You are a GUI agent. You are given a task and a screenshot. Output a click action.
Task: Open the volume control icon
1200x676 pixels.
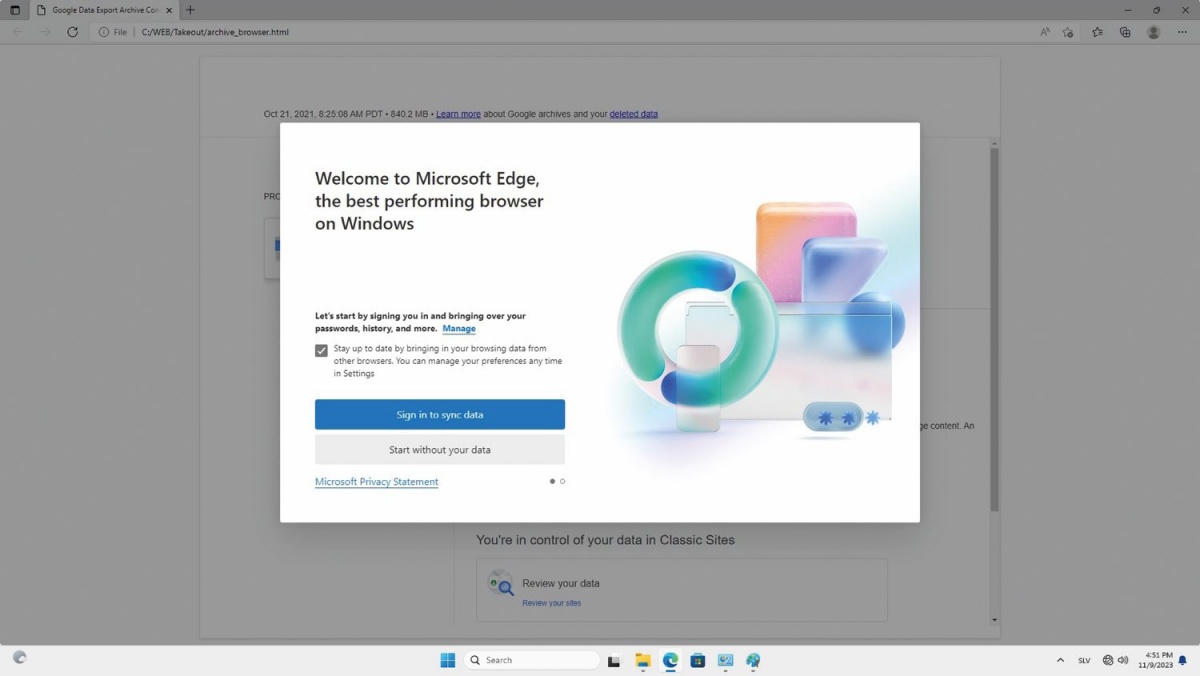[1123, 661]
